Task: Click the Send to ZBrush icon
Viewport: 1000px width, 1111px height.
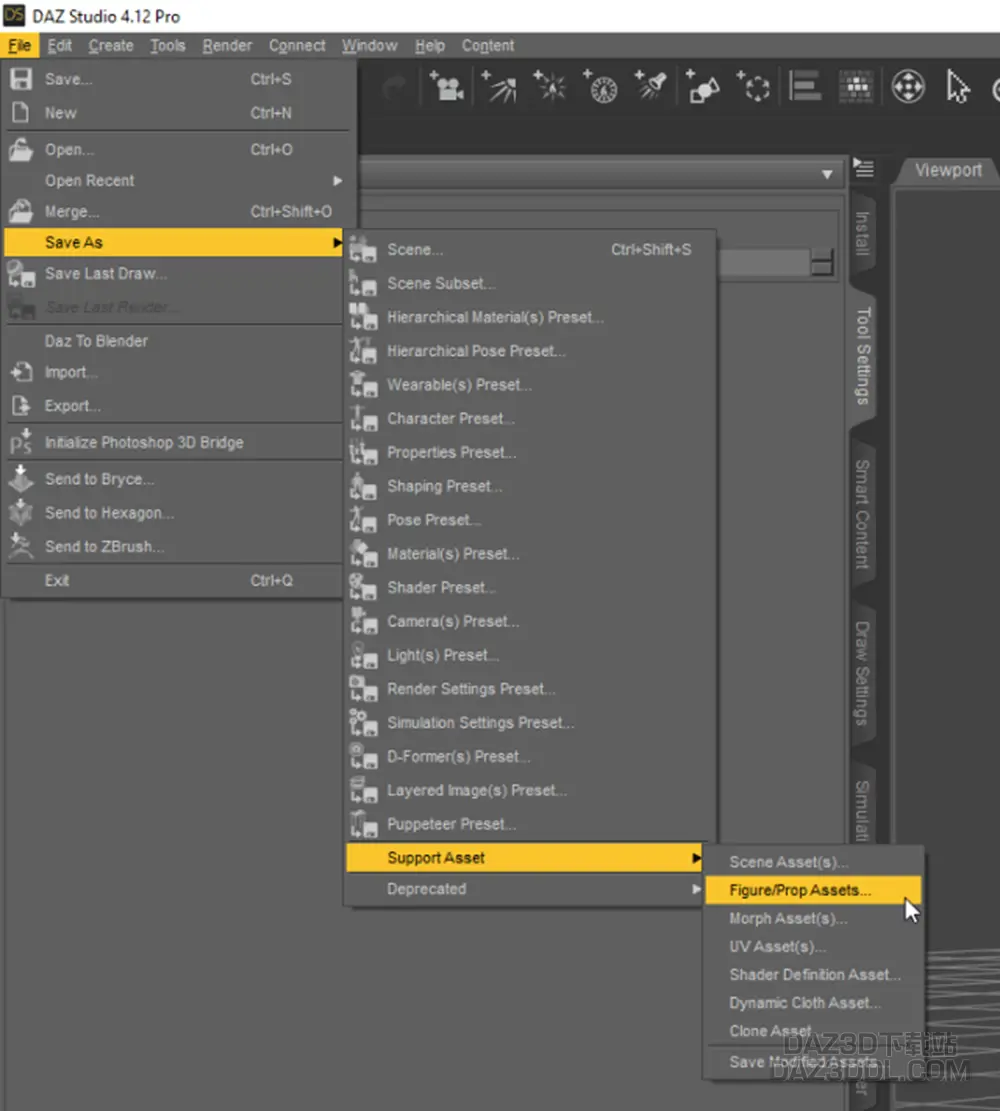Action: (21, 546)
